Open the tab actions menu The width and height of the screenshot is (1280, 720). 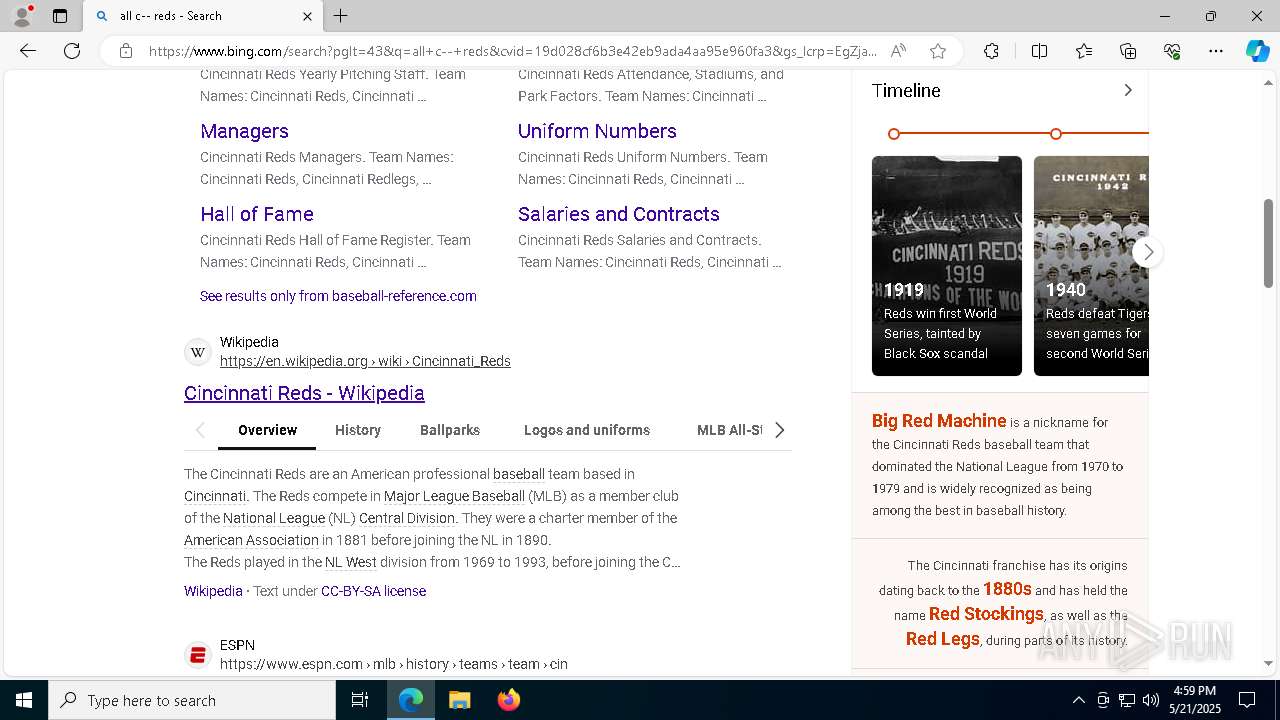pos(60,16)
